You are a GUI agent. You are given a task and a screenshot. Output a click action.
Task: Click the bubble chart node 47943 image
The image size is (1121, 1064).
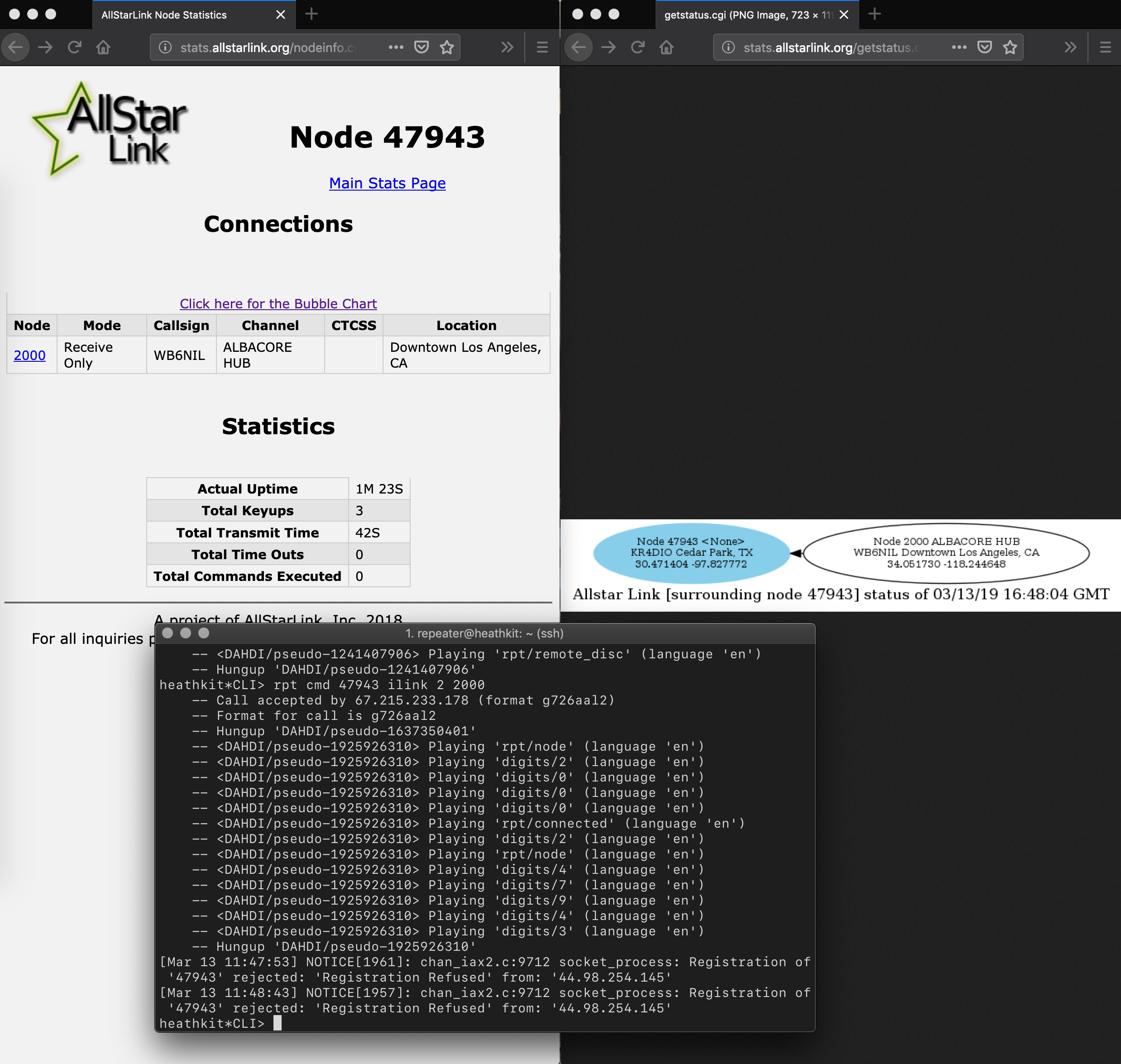[x=691, y=553]
